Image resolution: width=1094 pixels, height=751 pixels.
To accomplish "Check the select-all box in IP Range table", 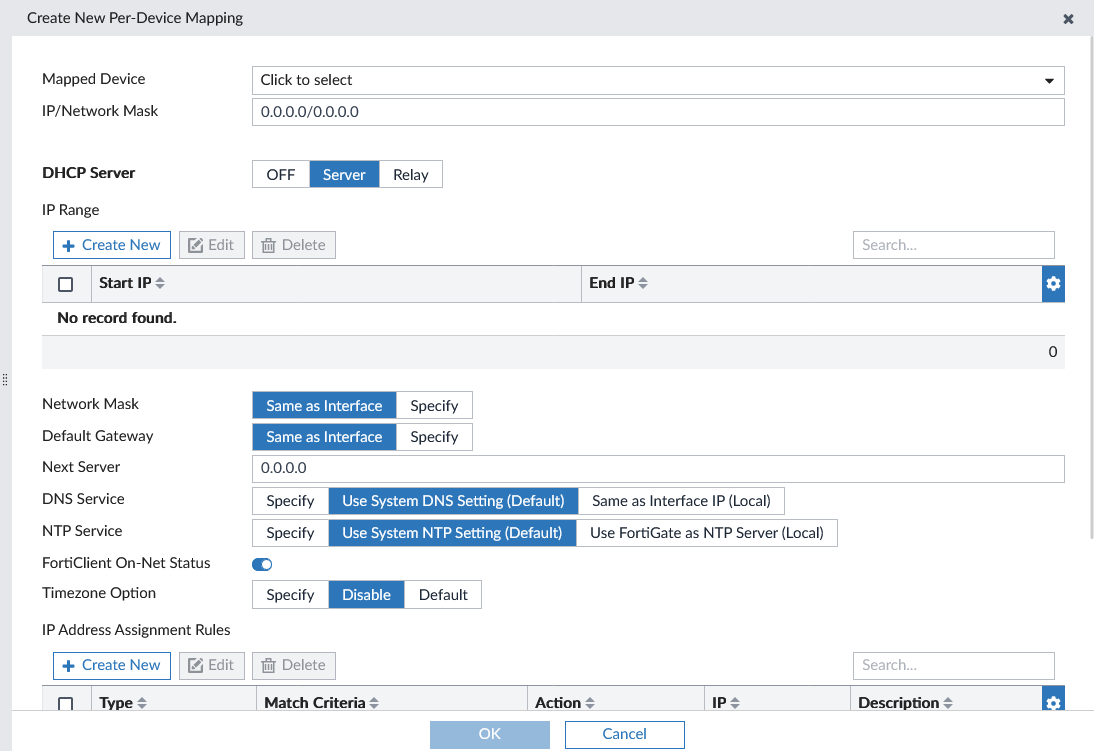I will pyautogui.click(x=66, y=284).
